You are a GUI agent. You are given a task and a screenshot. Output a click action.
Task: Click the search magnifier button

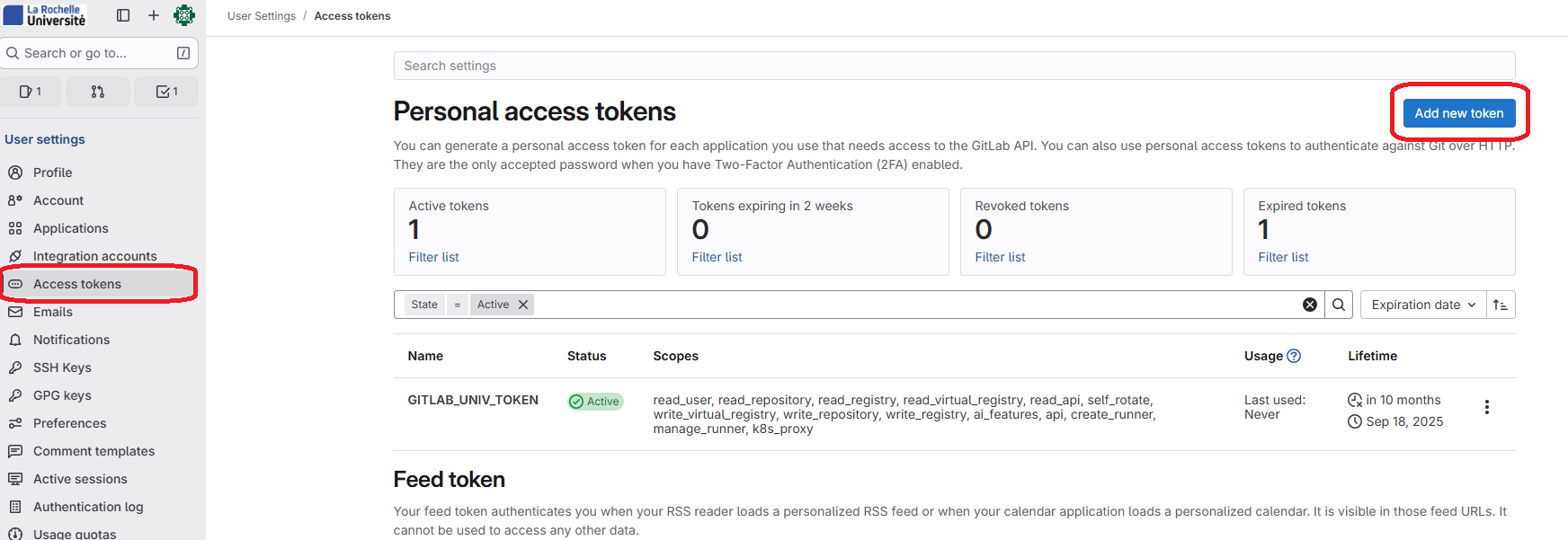pos(1339,305)
